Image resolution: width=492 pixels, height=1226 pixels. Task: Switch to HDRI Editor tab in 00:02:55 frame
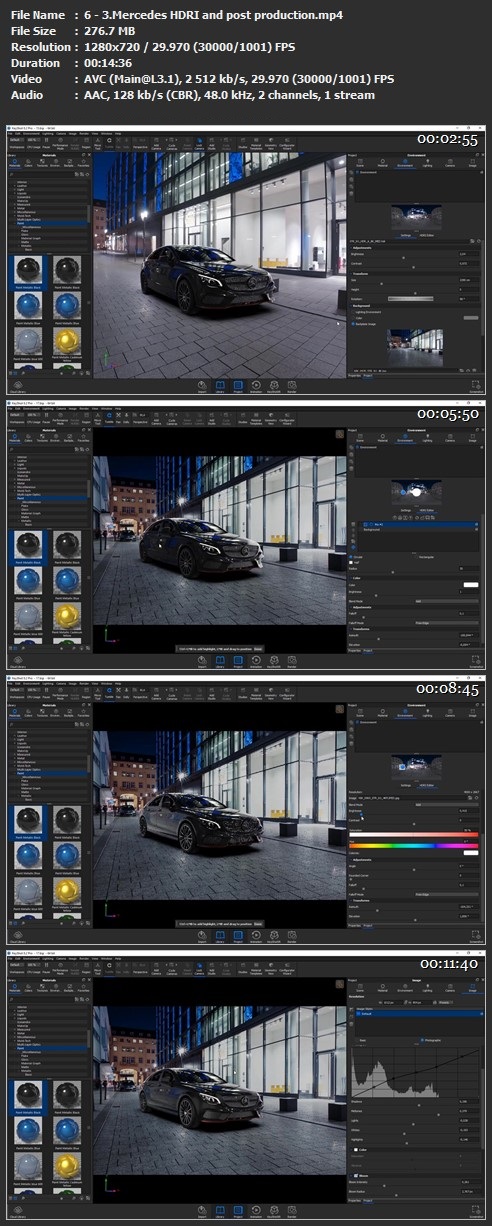coord(427,235)
